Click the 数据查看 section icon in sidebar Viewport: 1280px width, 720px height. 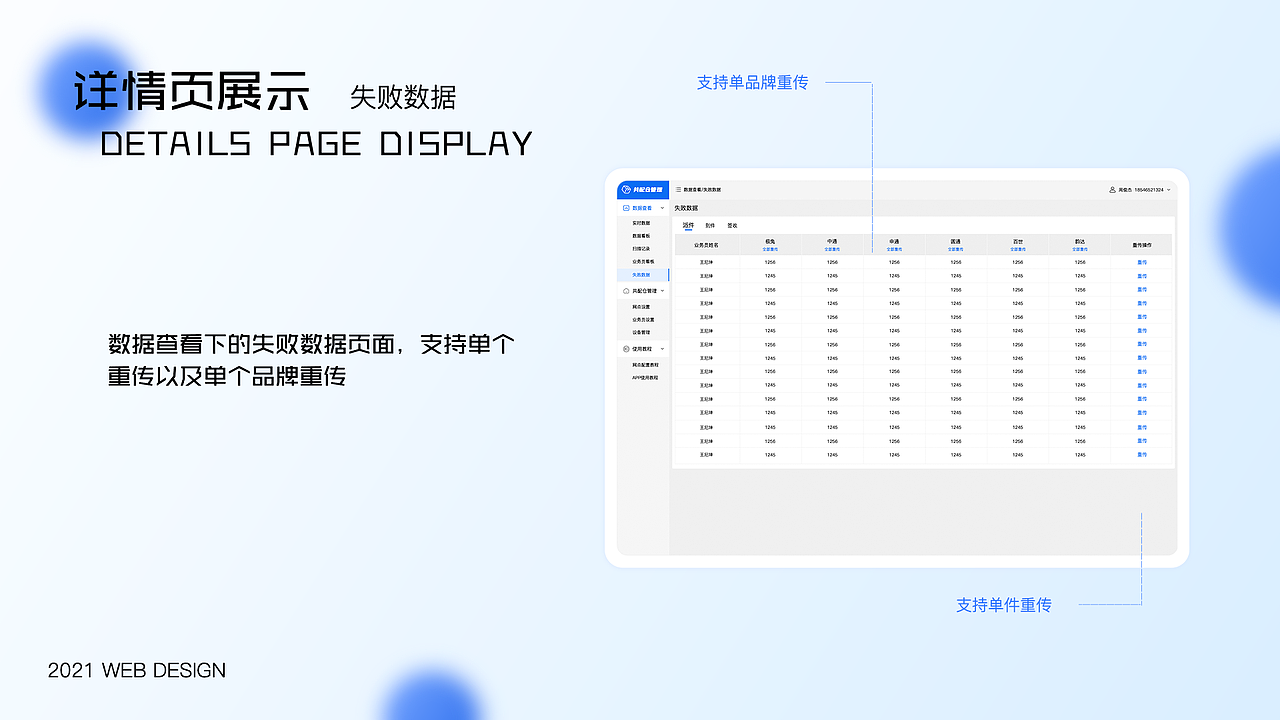[626, 208]
